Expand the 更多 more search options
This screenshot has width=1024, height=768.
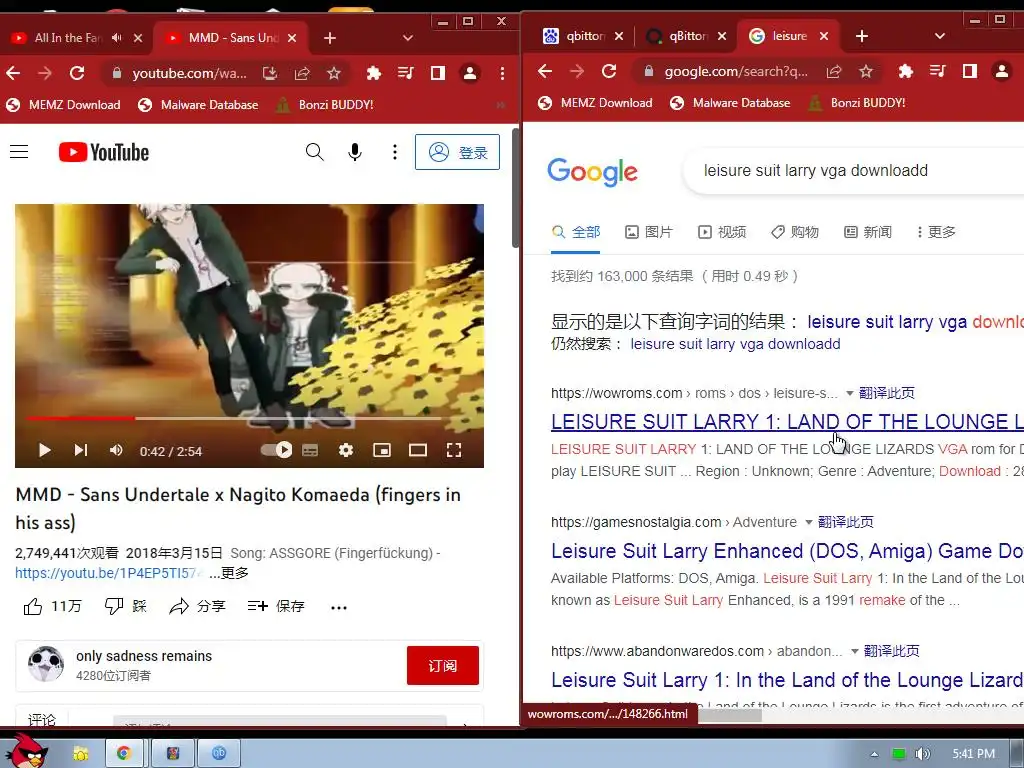click(936, 232)
